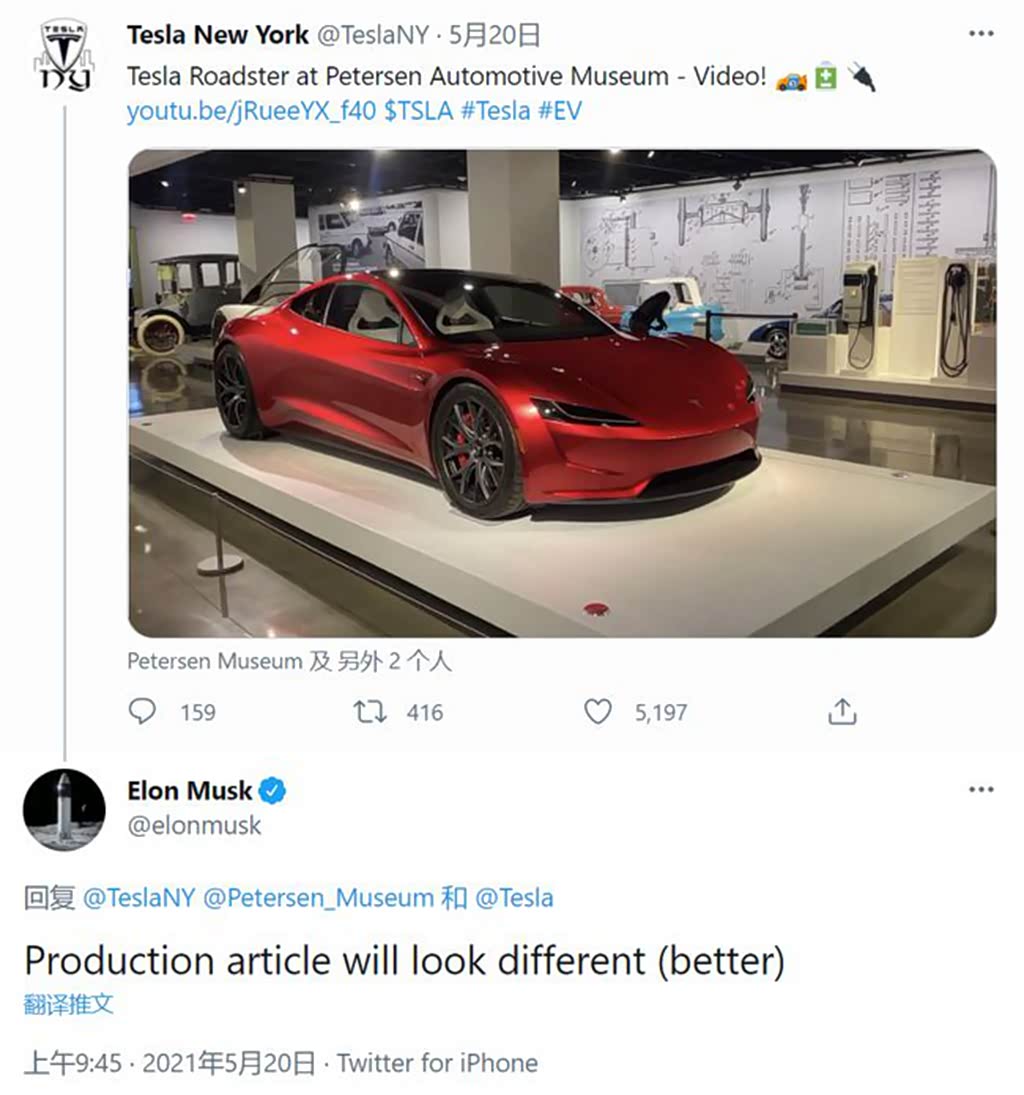Click the share upload icon
1024x1095 pixels.
coord(843,711)
